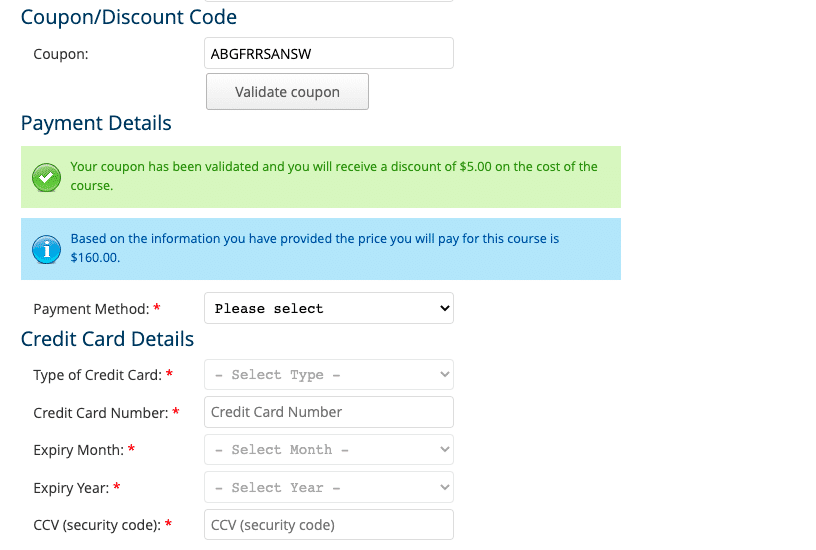Click the 'Type of Credit Card:' label
Image resolution: width=816 pixels, height=550 pixels.
[98, 375]
